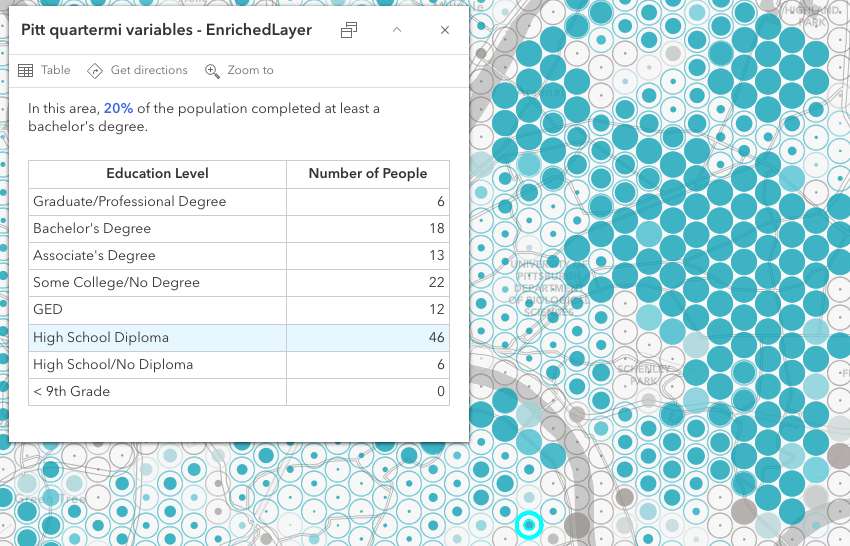This screenshot has height=546, width=850.
Task: Select the High School/No Diploma row
Action: point(238,364)
